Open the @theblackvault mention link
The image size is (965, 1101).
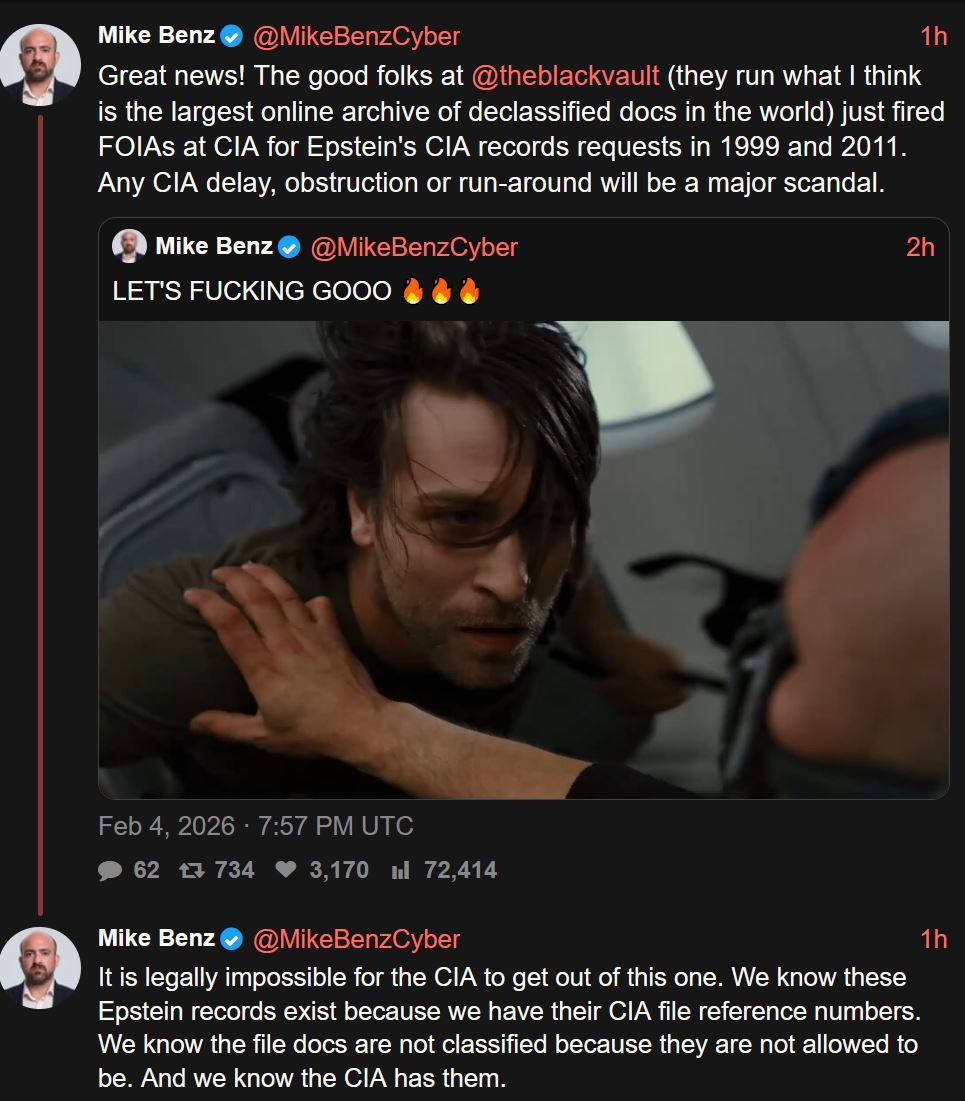tap(565, 76)
